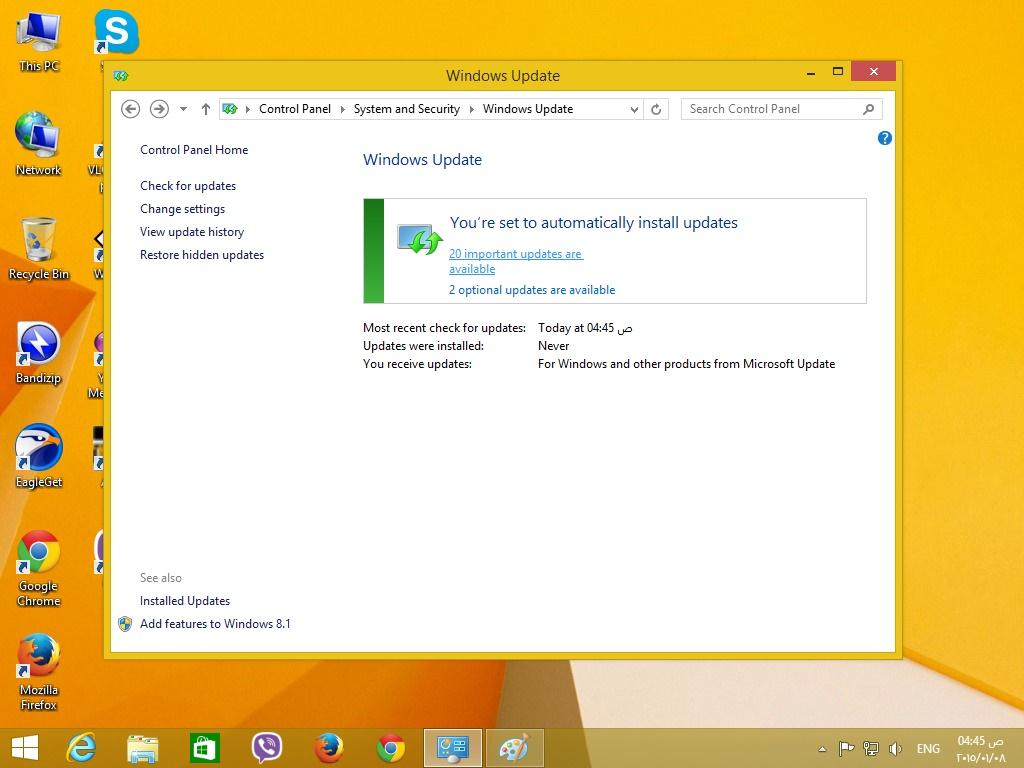Click 'You're set to automatically install updates' heading
The height and width of the screenshot is (768, 1024).
coord(594,223)
